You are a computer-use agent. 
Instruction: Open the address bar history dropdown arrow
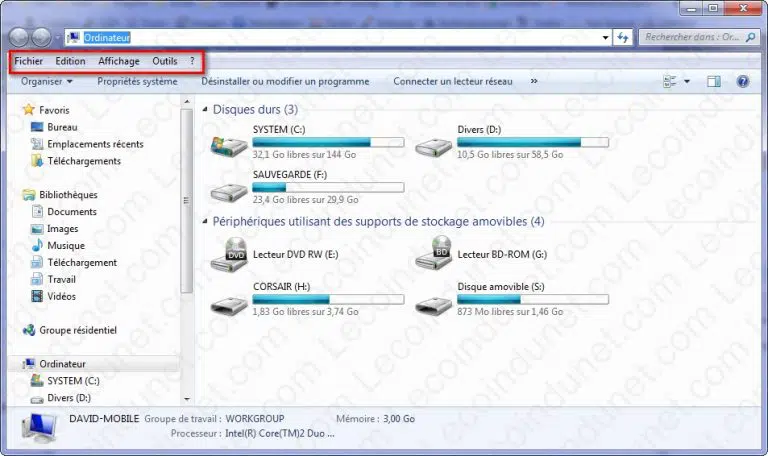click(x=605, y=38)
